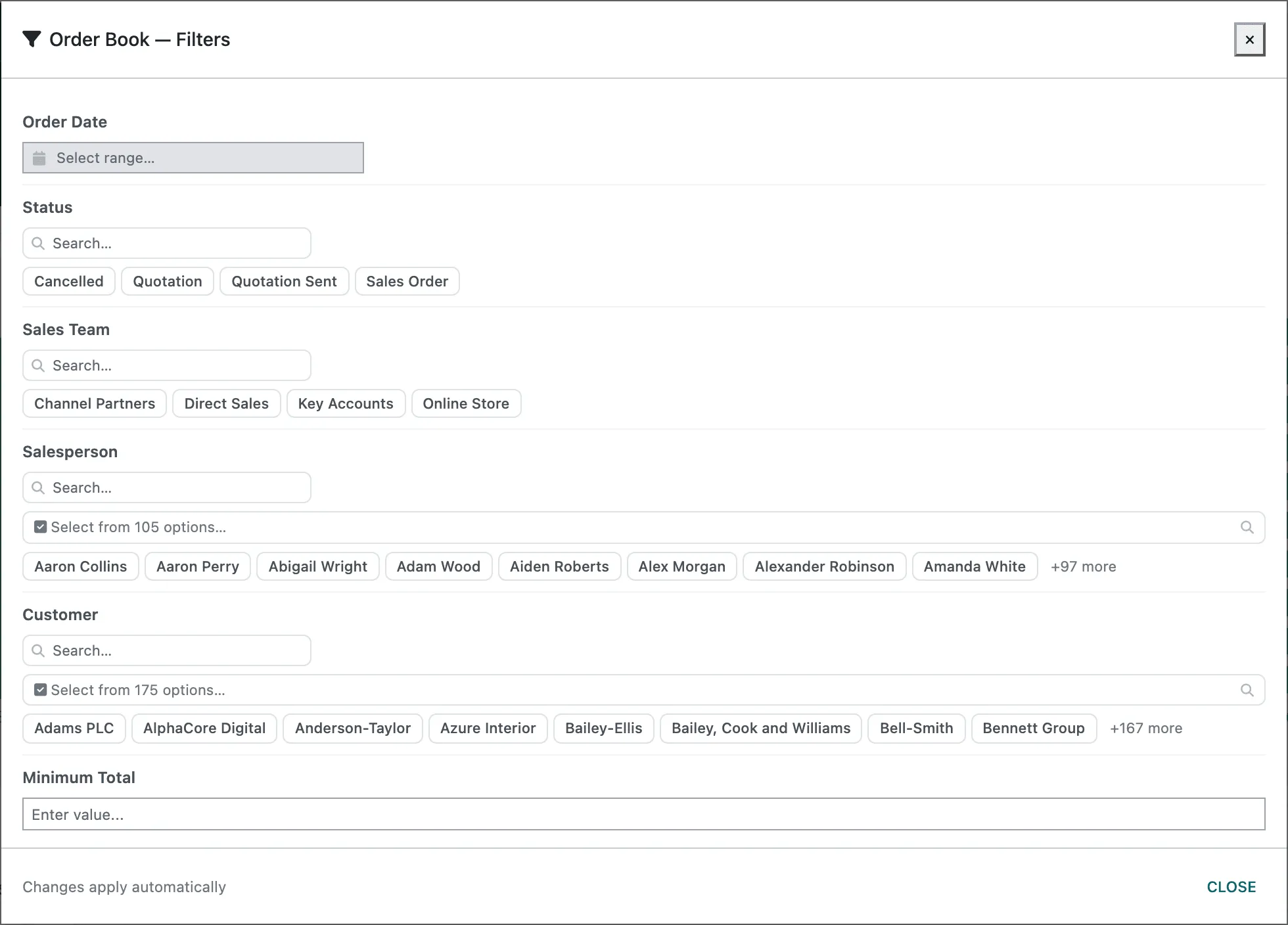Select the Channel Partners team chip
This screenshot has width=1288, height=925.
coord(95,403)
